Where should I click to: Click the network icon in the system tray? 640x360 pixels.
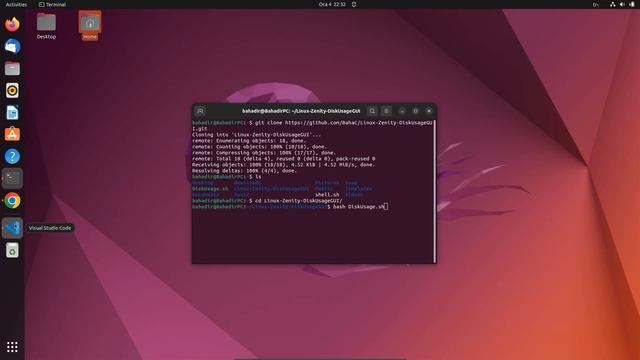(x=613, y=4)
